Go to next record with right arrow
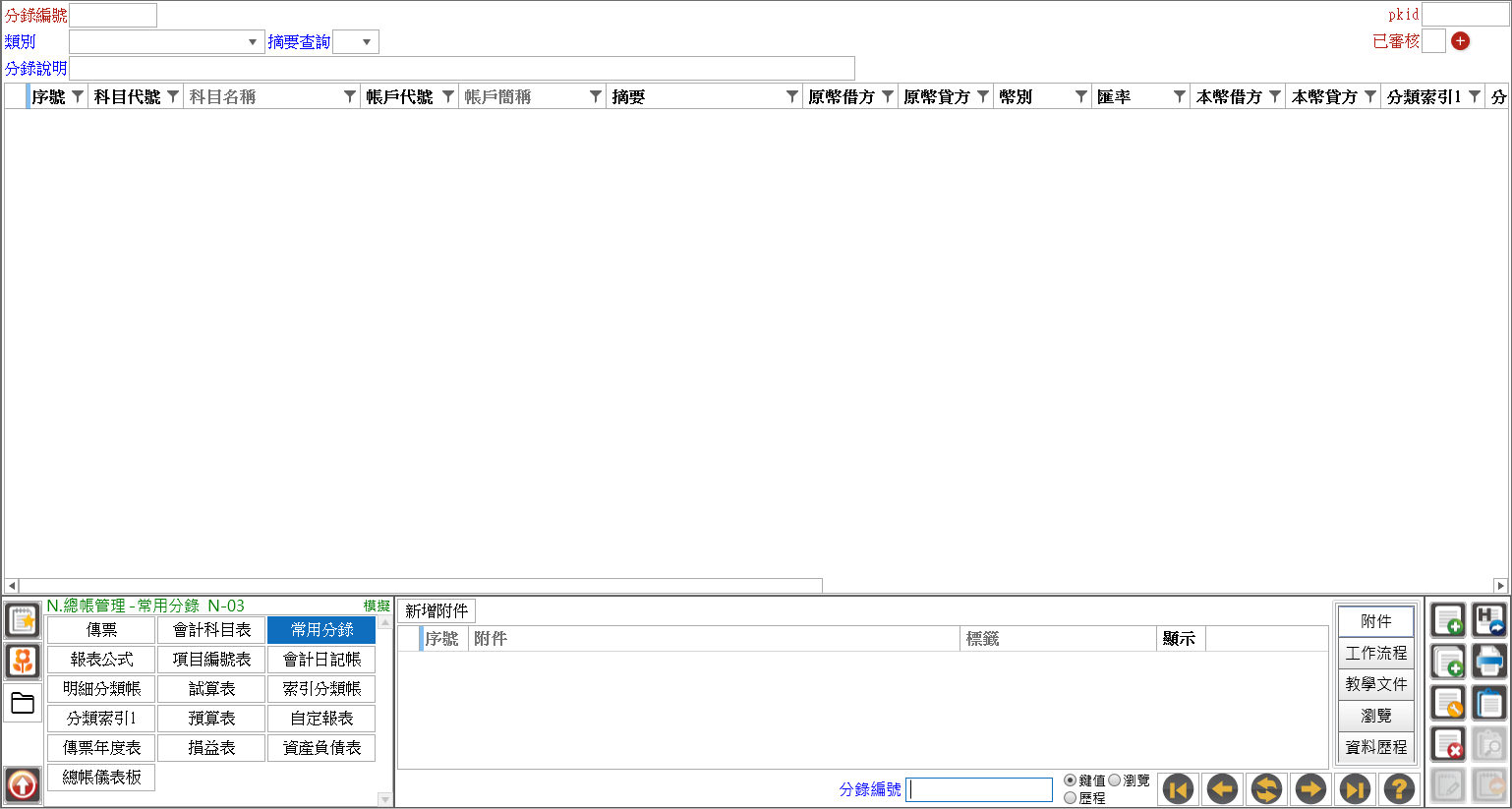The width and height of the screenshot is (1512, 809). point(1310,788)
